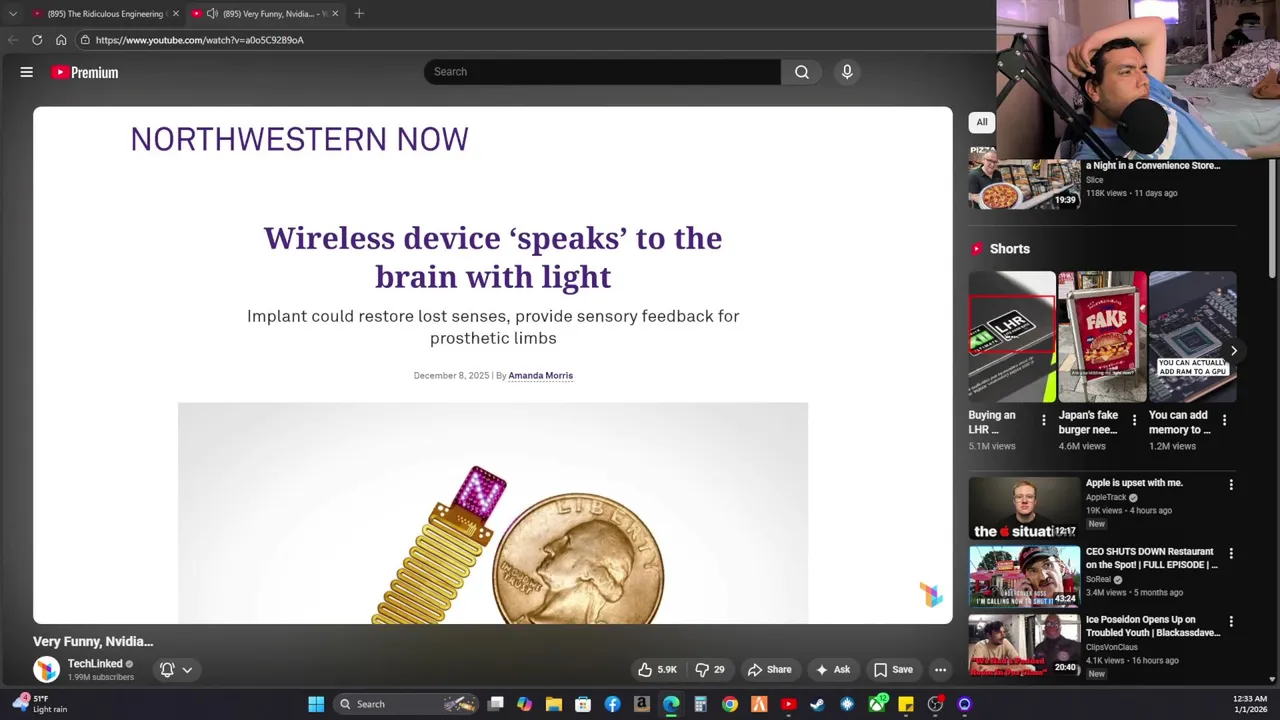The image size is (1280, 720).
Task: Open You can add memory short thumbnail
Action: click(1192, 336)
